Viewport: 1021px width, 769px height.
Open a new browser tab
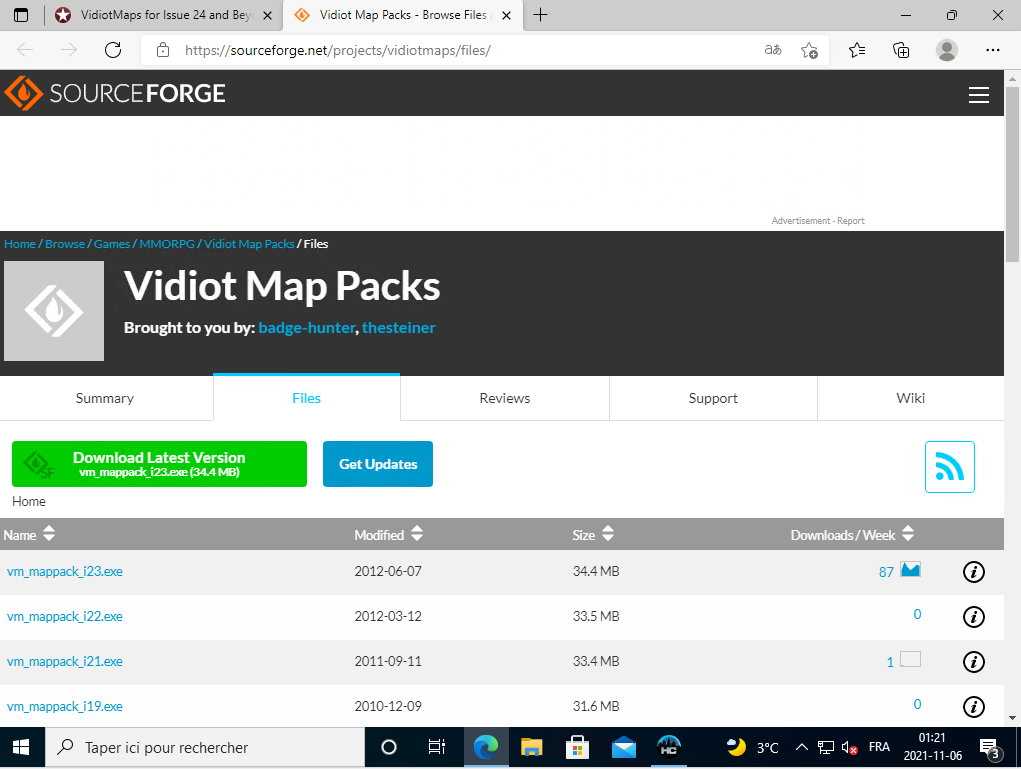pyautogui.click(x=540, y=15)
